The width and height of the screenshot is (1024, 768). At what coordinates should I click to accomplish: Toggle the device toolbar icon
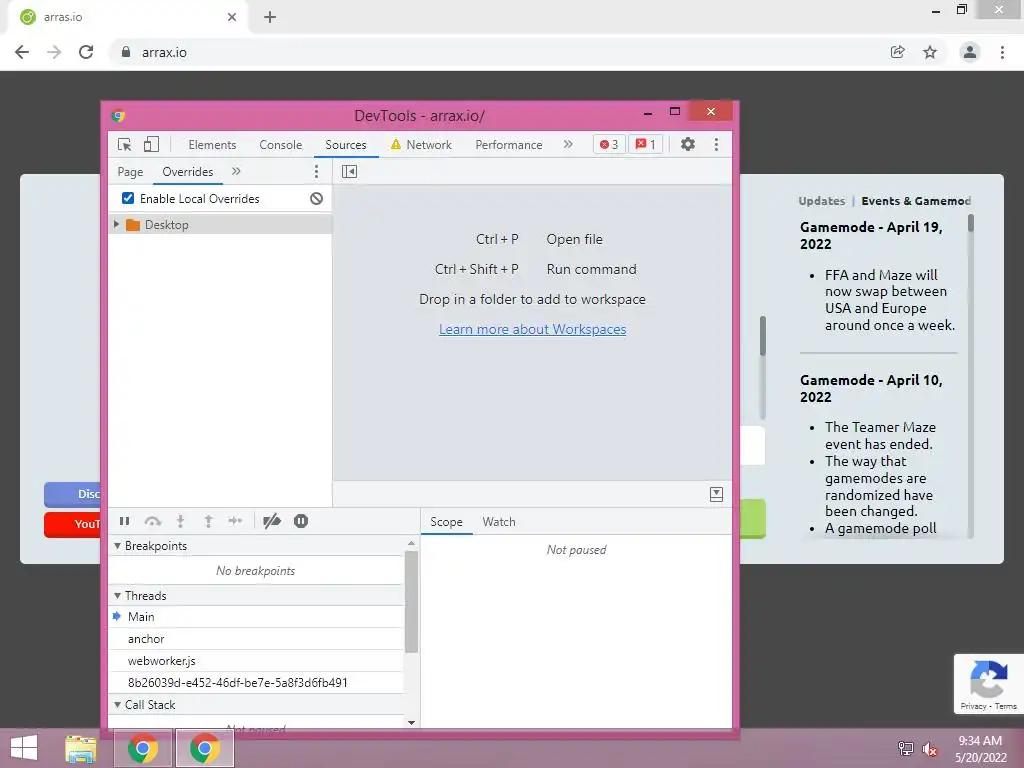tap(151, 144)
